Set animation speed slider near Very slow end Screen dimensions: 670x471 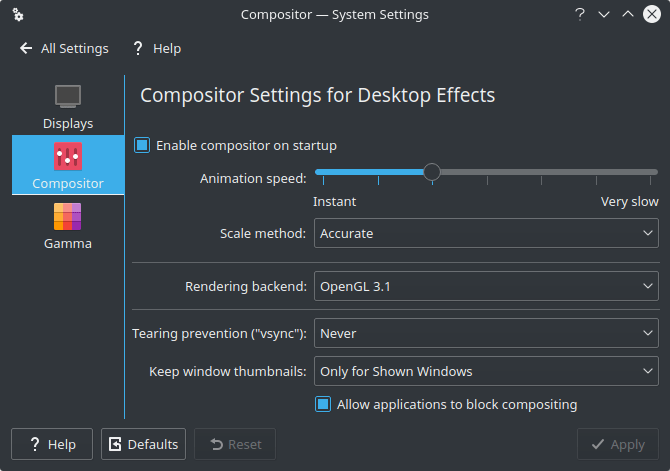[x=650, y=172]
